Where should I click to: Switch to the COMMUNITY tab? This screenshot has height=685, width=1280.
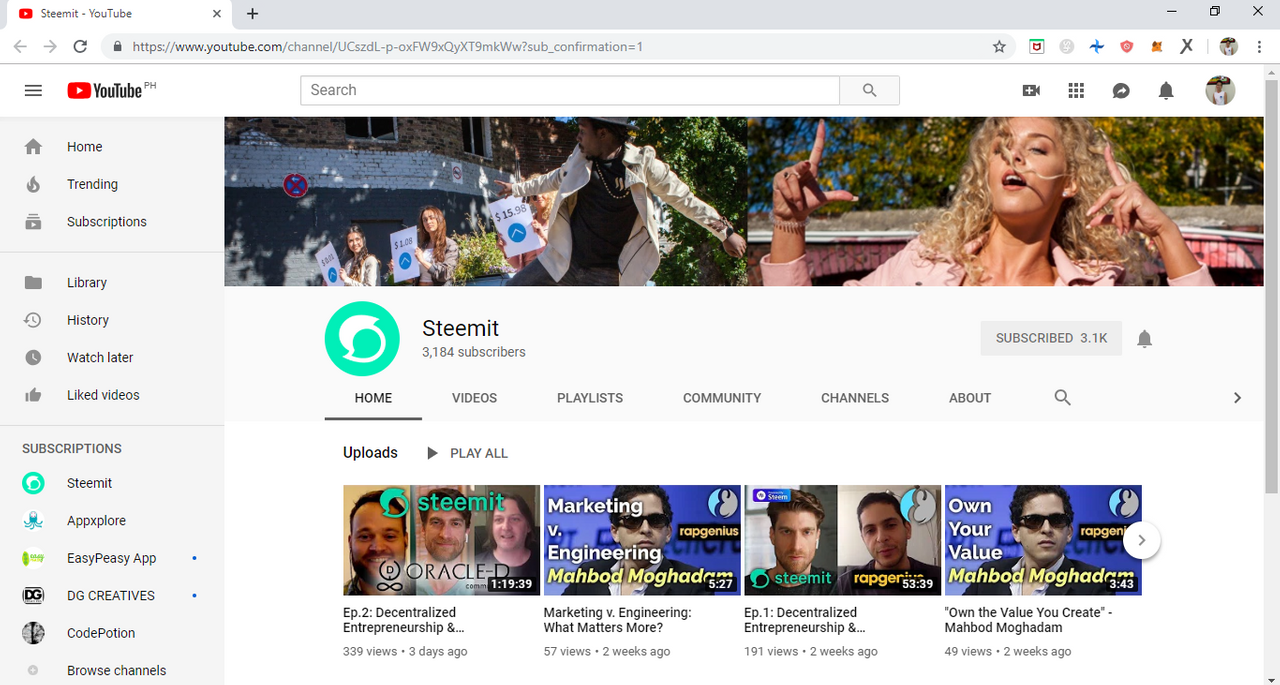point(722,398)
